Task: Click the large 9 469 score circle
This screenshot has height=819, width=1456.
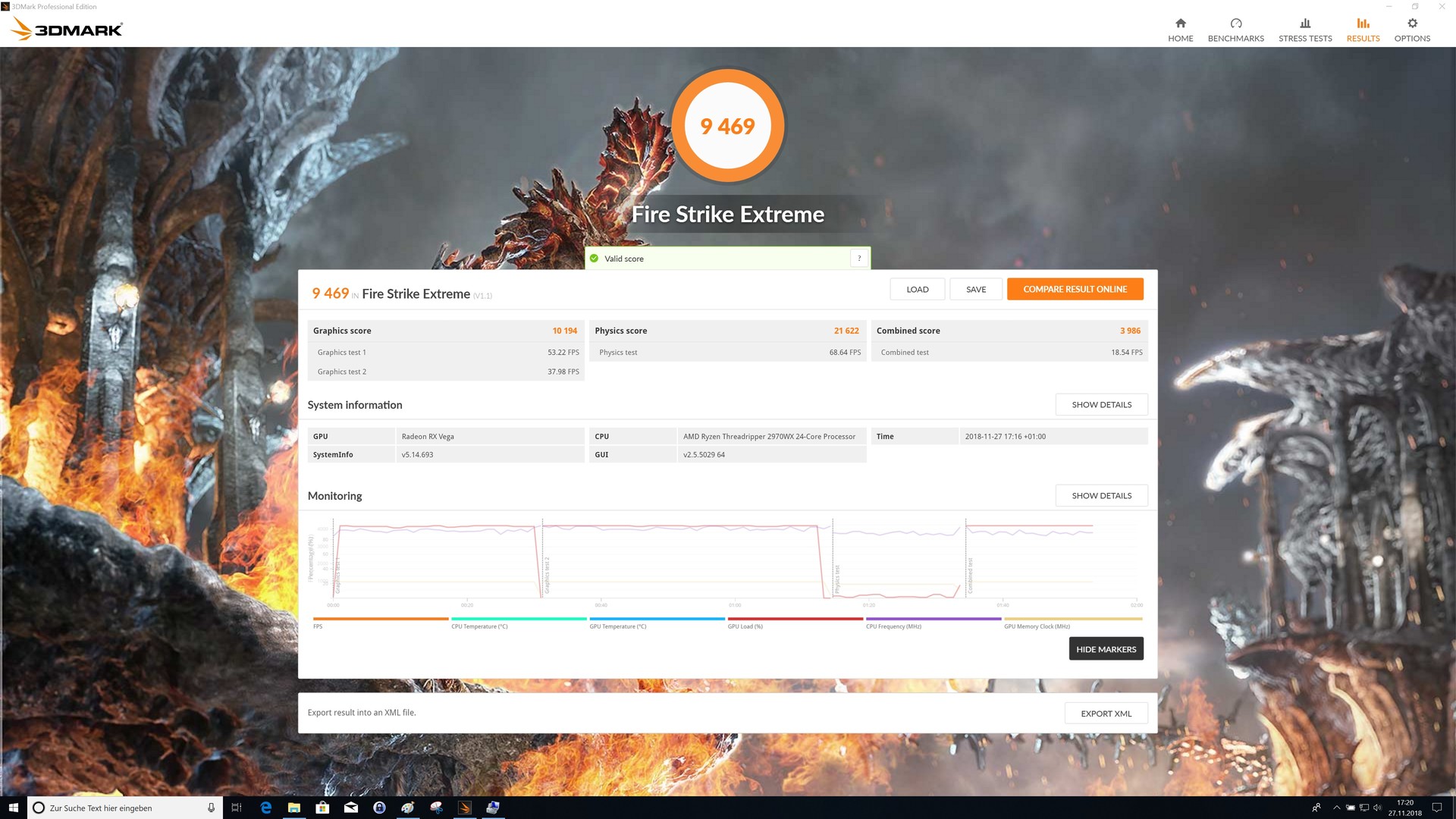Action: 727,126
